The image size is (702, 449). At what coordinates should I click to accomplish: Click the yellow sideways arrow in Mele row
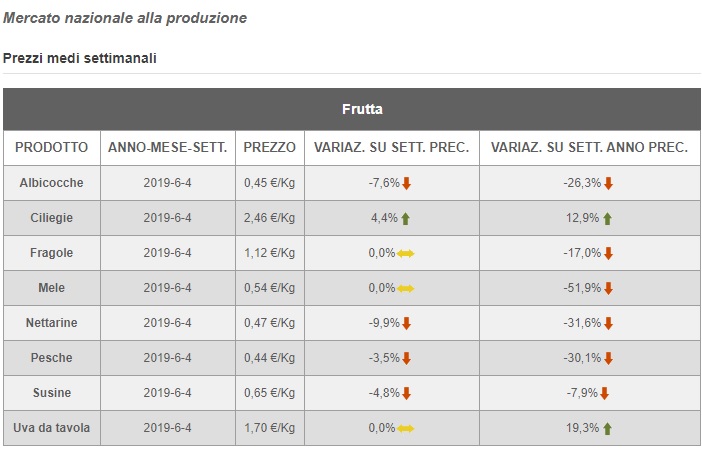[x=406, y=288]
